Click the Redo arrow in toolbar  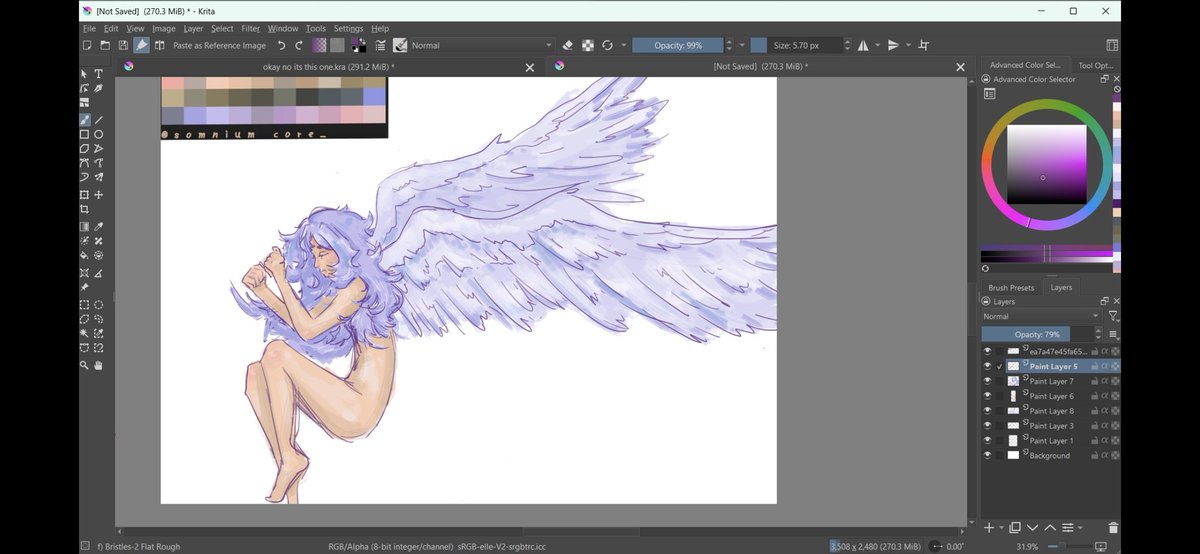[298, 45]
